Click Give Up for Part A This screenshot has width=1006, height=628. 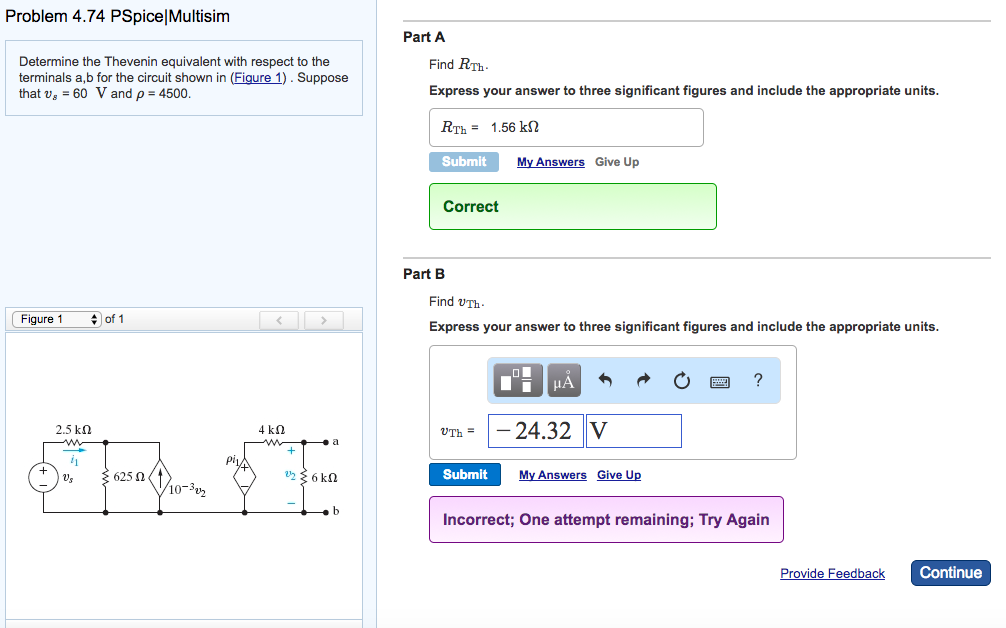(x=616, y=161)
